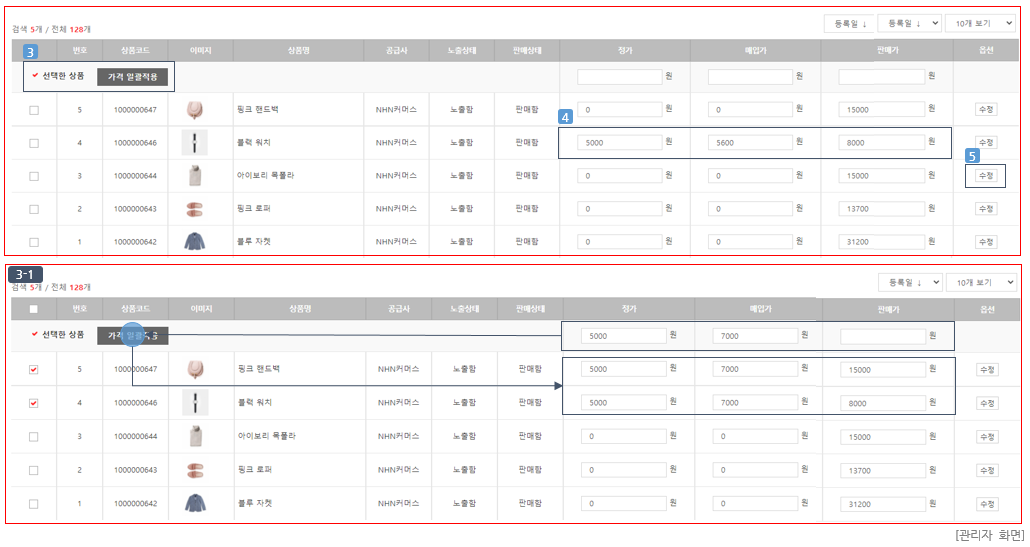
Task: Click the blue jacket thumbnail in section 3-1
Action: [x=194, y=503]
